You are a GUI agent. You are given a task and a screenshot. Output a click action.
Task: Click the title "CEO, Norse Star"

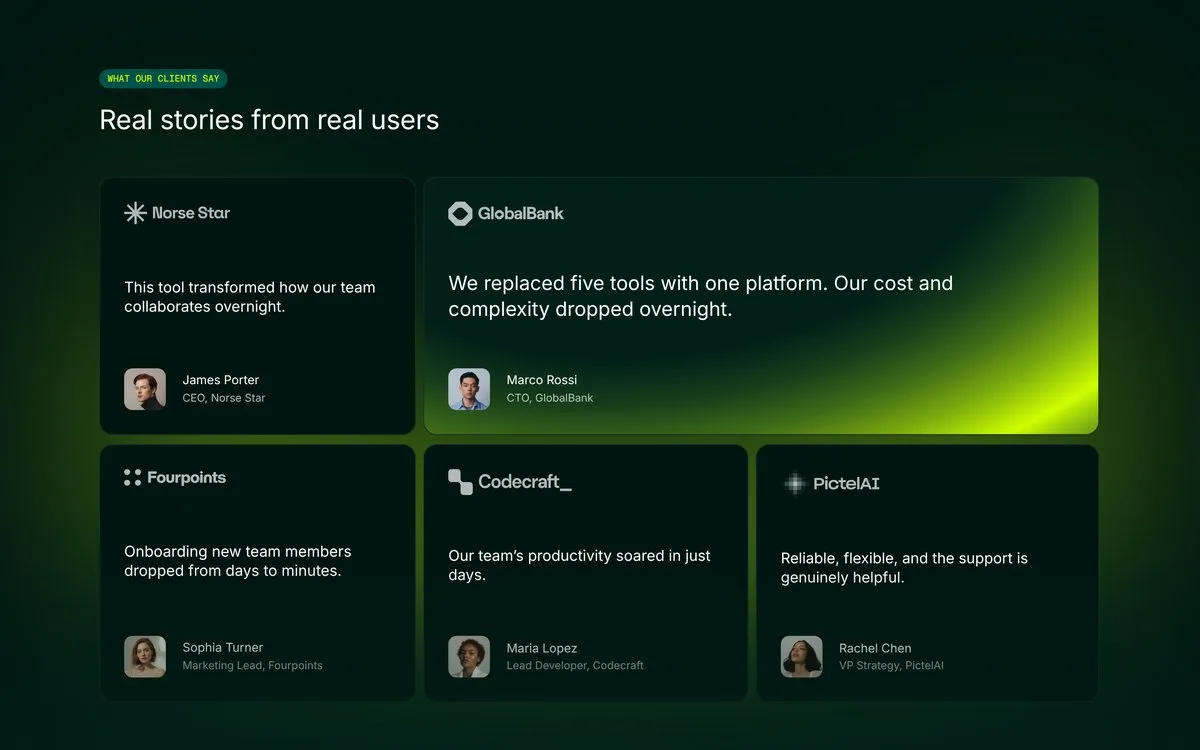pos(224,398)
